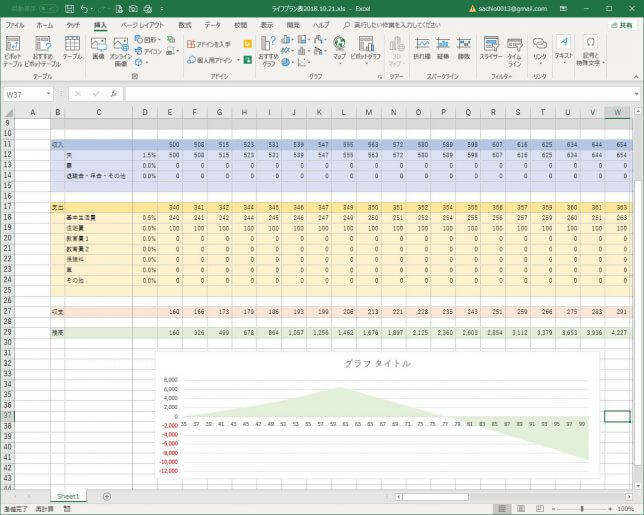Switch to Normal view in status bar
The height and width of the screenshot is (515, 644).
coord(502,509)
